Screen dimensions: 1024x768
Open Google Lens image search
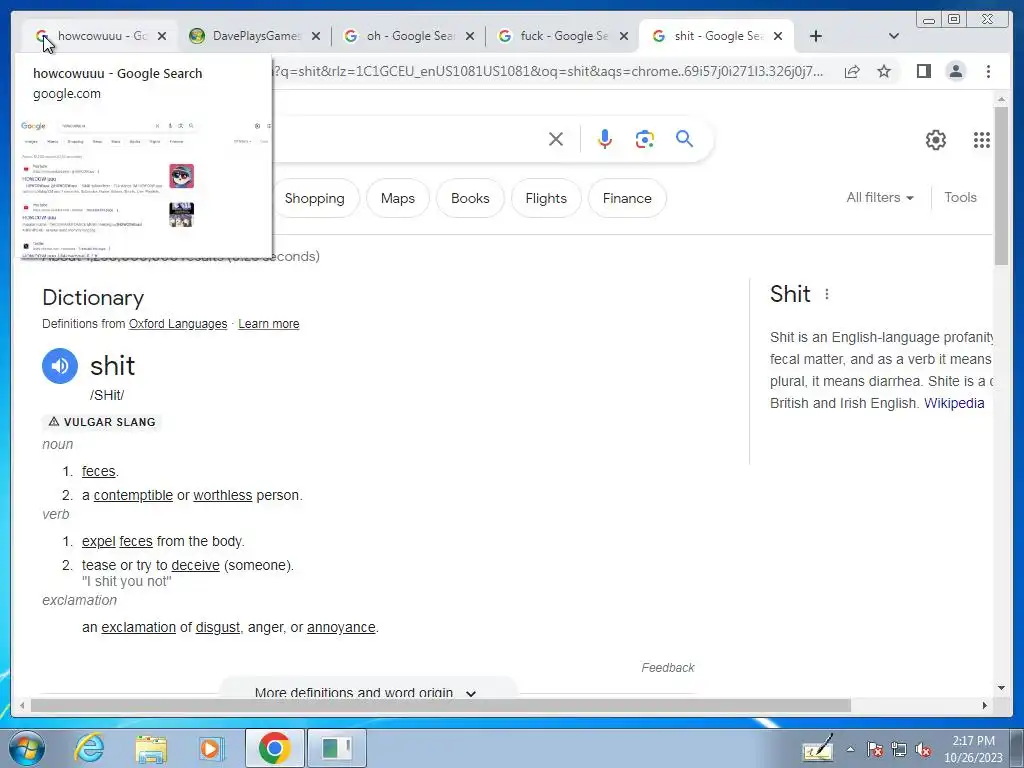(645, 139)
